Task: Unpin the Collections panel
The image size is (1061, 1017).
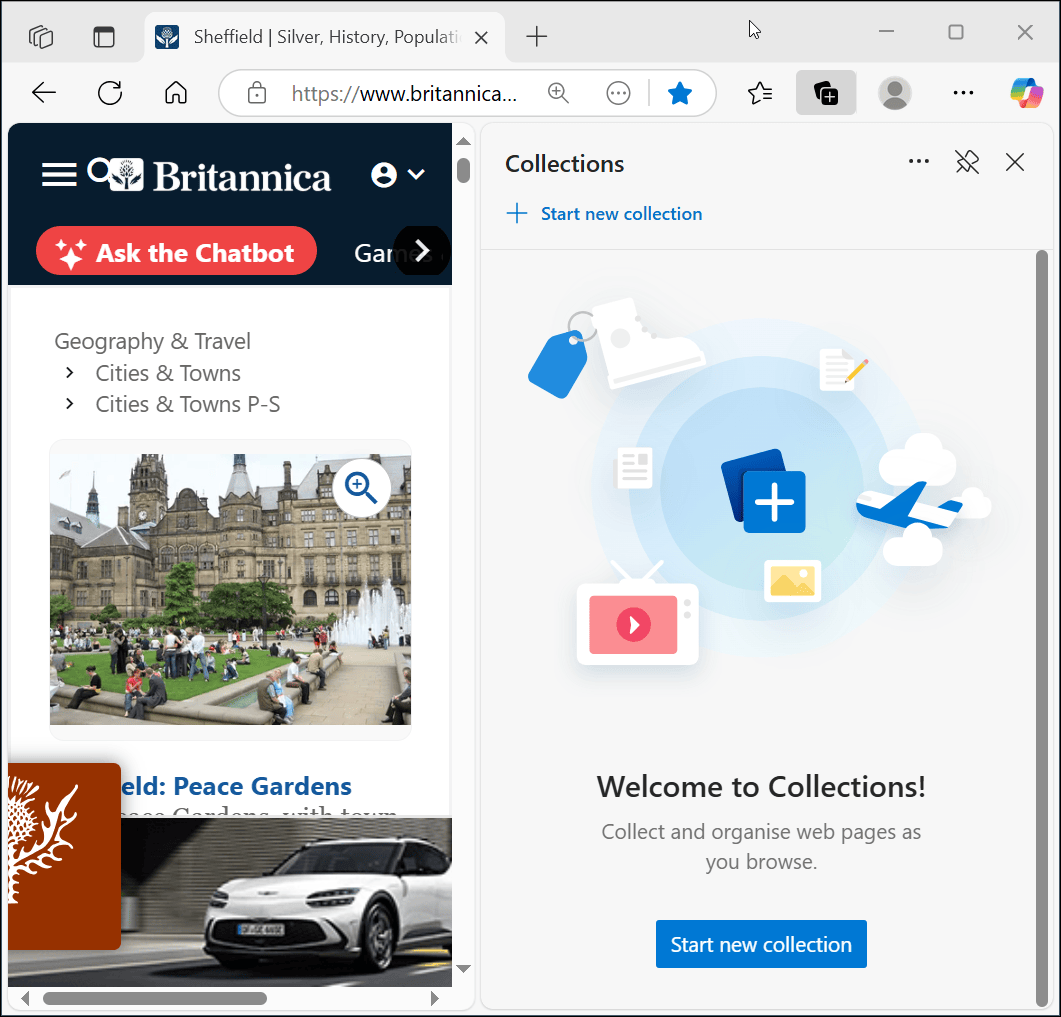Action: pos(967,161)
